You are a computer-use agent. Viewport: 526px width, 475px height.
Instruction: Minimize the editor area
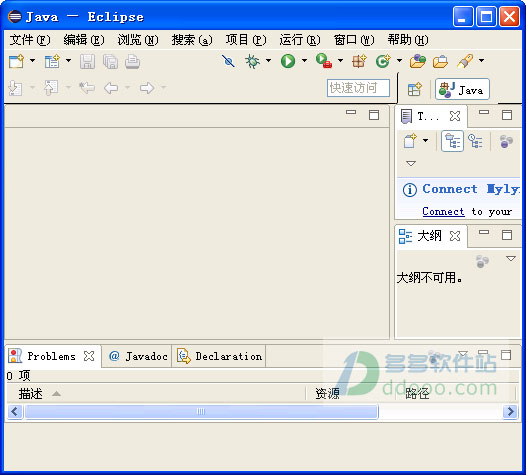351,112
